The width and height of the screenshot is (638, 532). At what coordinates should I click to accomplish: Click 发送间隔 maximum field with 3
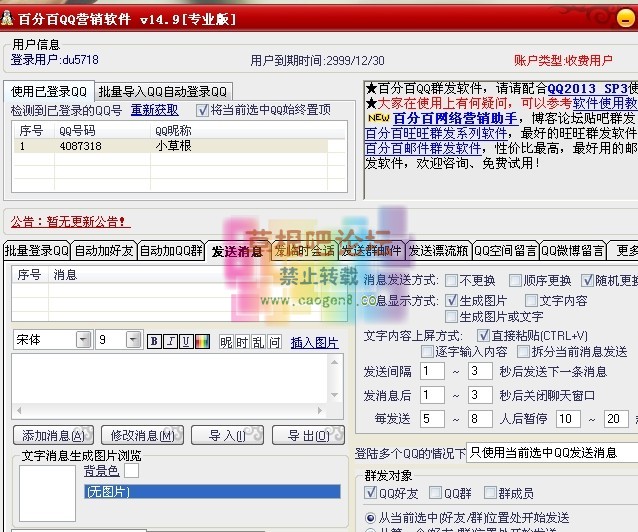click(480, 371)
